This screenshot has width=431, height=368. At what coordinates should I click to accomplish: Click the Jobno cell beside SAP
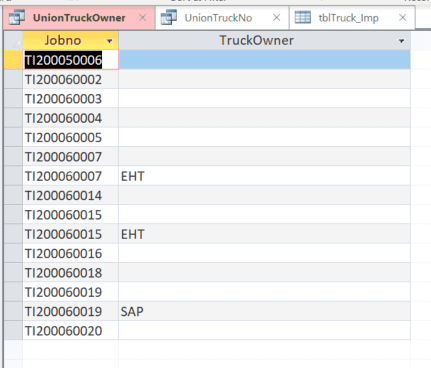click(71, 311)
